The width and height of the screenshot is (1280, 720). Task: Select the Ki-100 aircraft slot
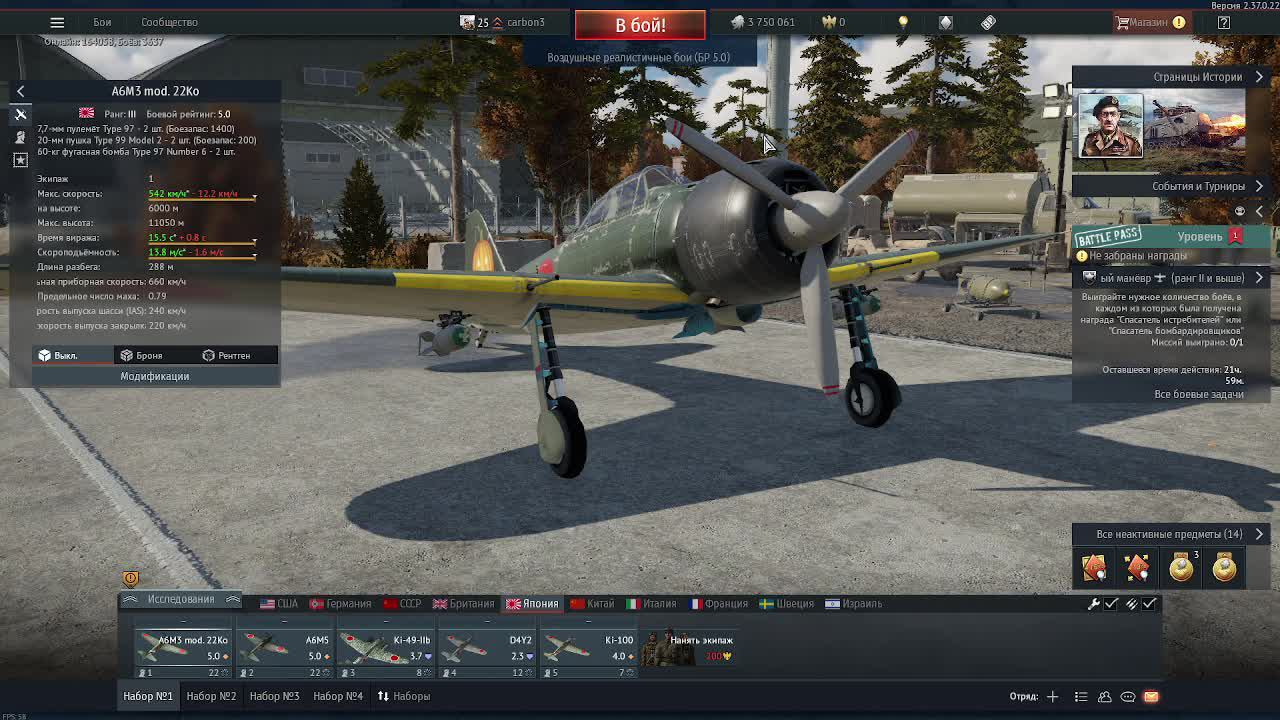[588, 648]
